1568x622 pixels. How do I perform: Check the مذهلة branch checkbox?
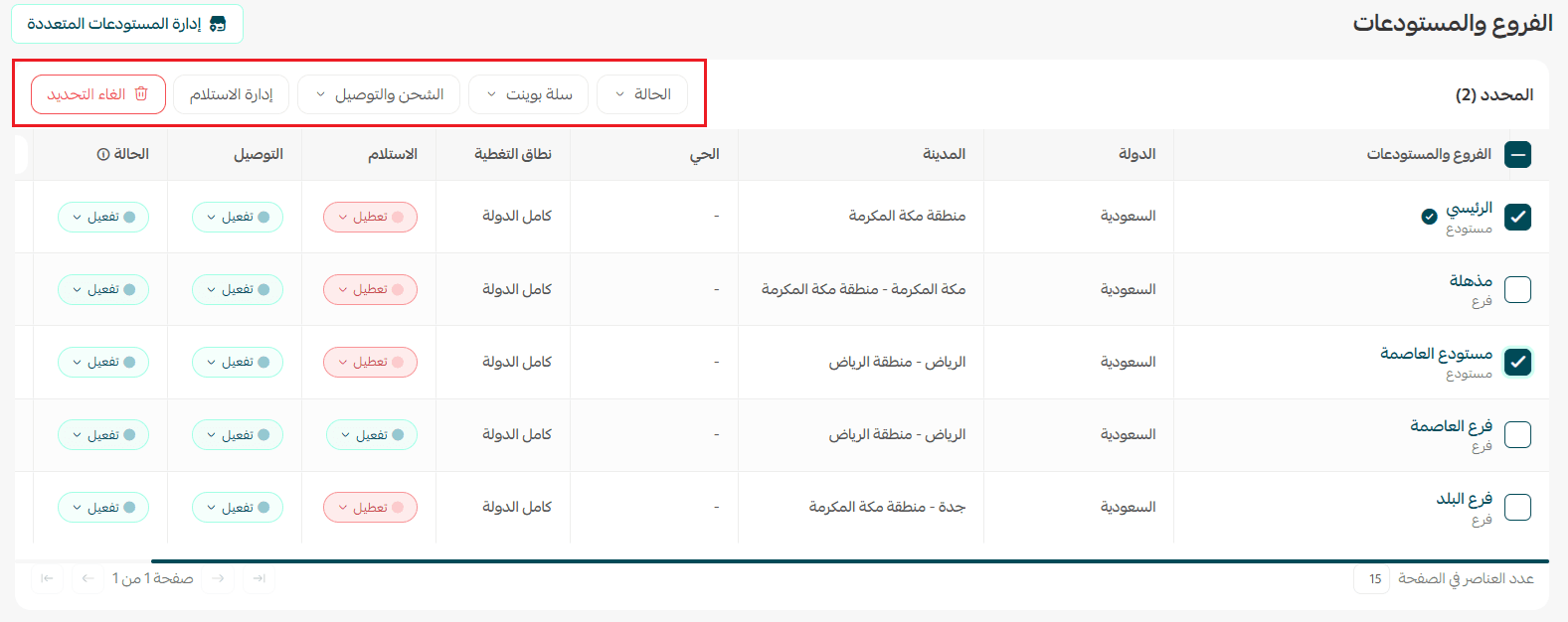[x=1517, y=289]
